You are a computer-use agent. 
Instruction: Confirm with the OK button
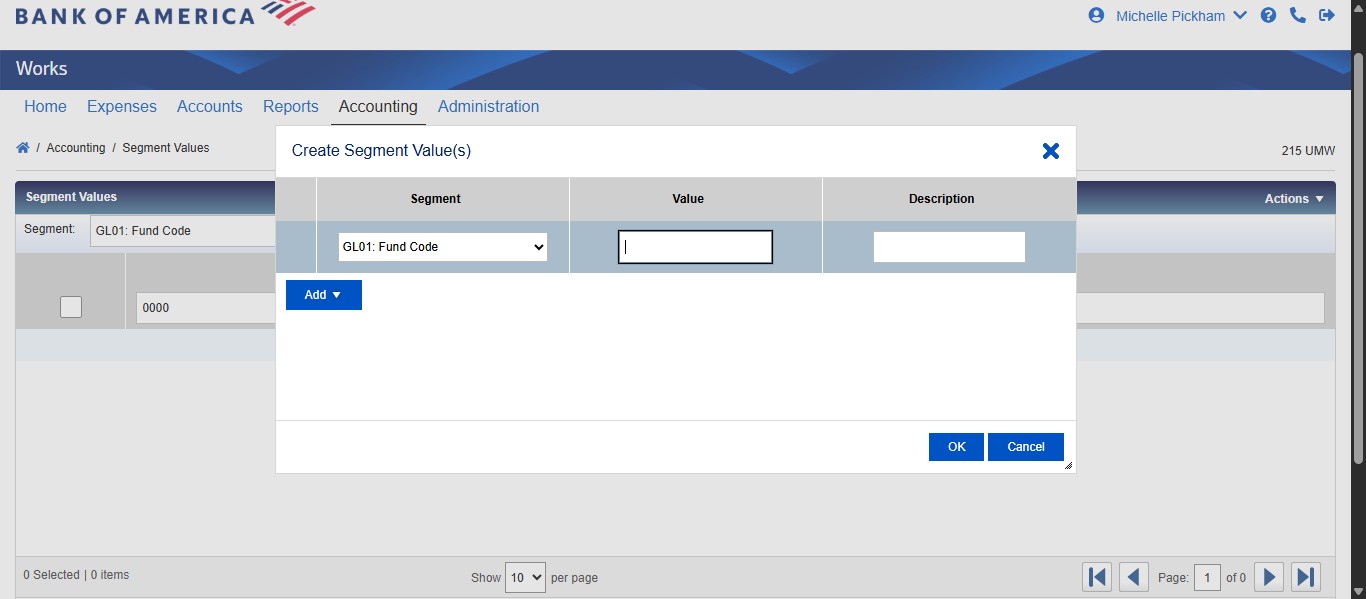point(955,446)
